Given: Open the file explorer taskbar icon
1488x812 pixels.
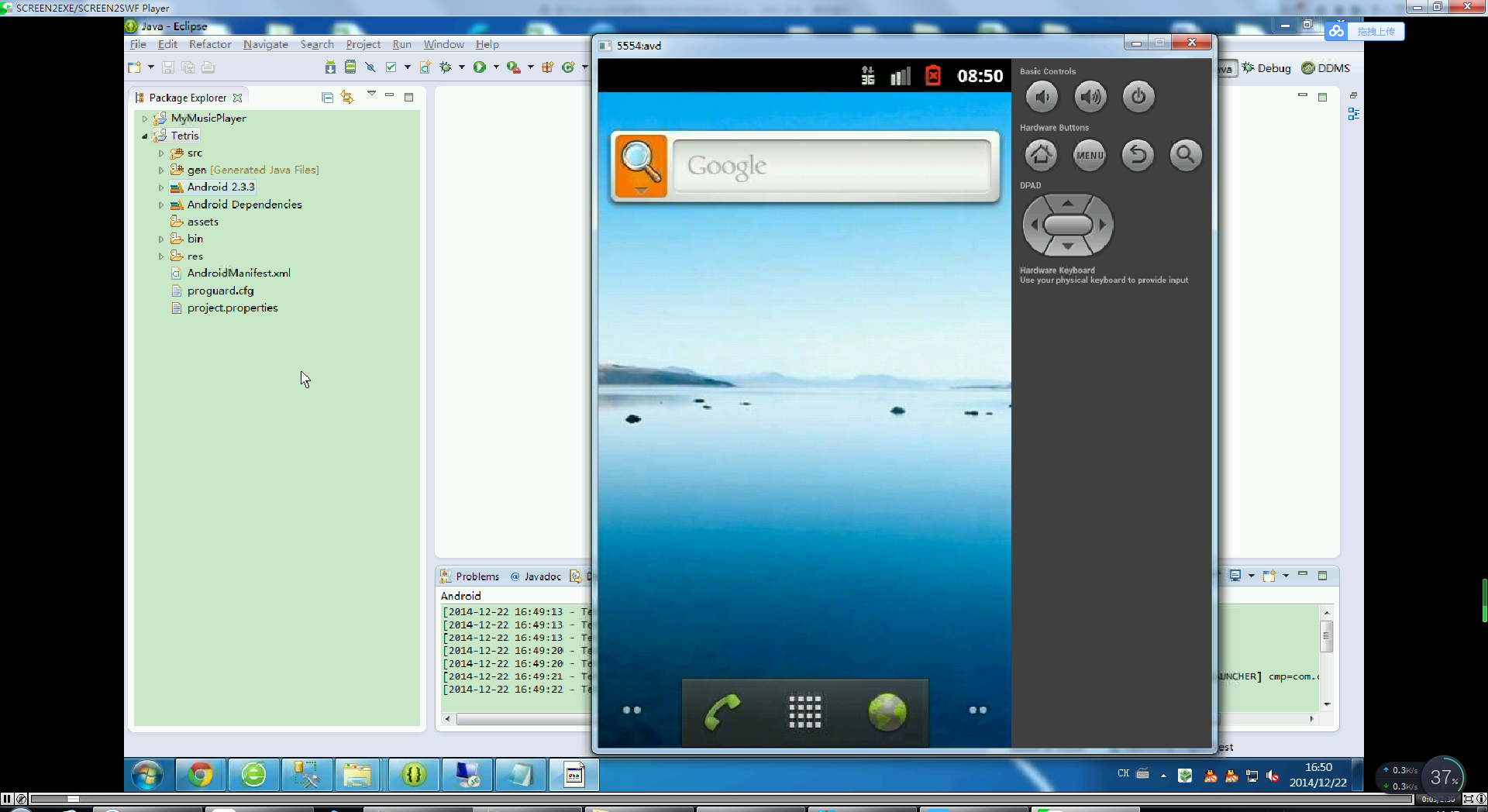Looking at the screenshot, I should 357,774.
